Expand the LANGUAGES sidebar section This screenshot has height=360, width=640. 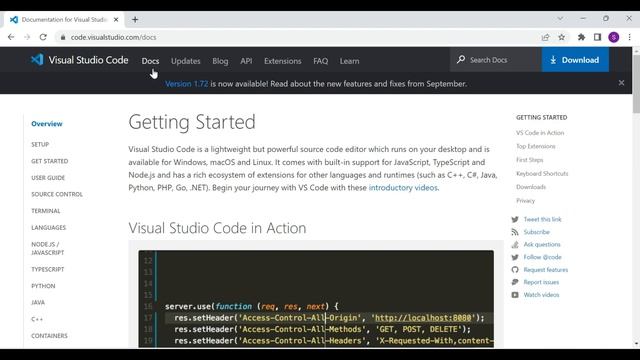[49, 228]
